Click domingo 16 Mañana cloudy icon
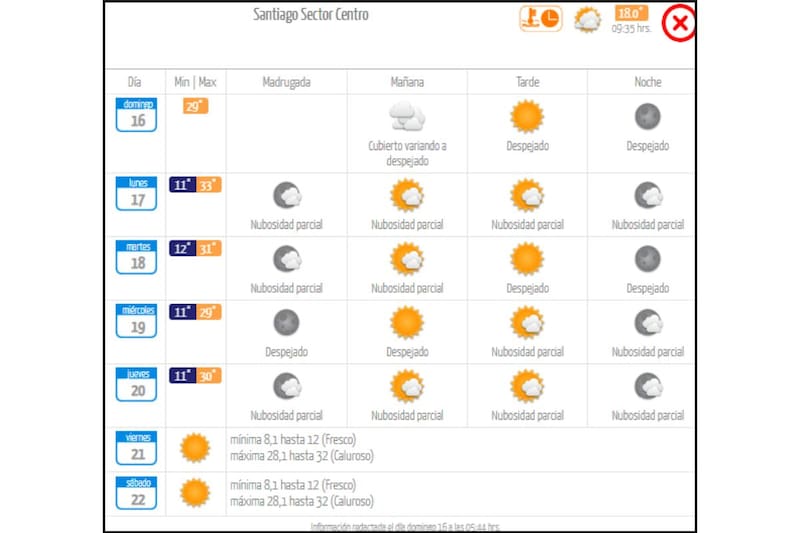The height and width of the screenshot is (533, 800). (x=407, y=117)
